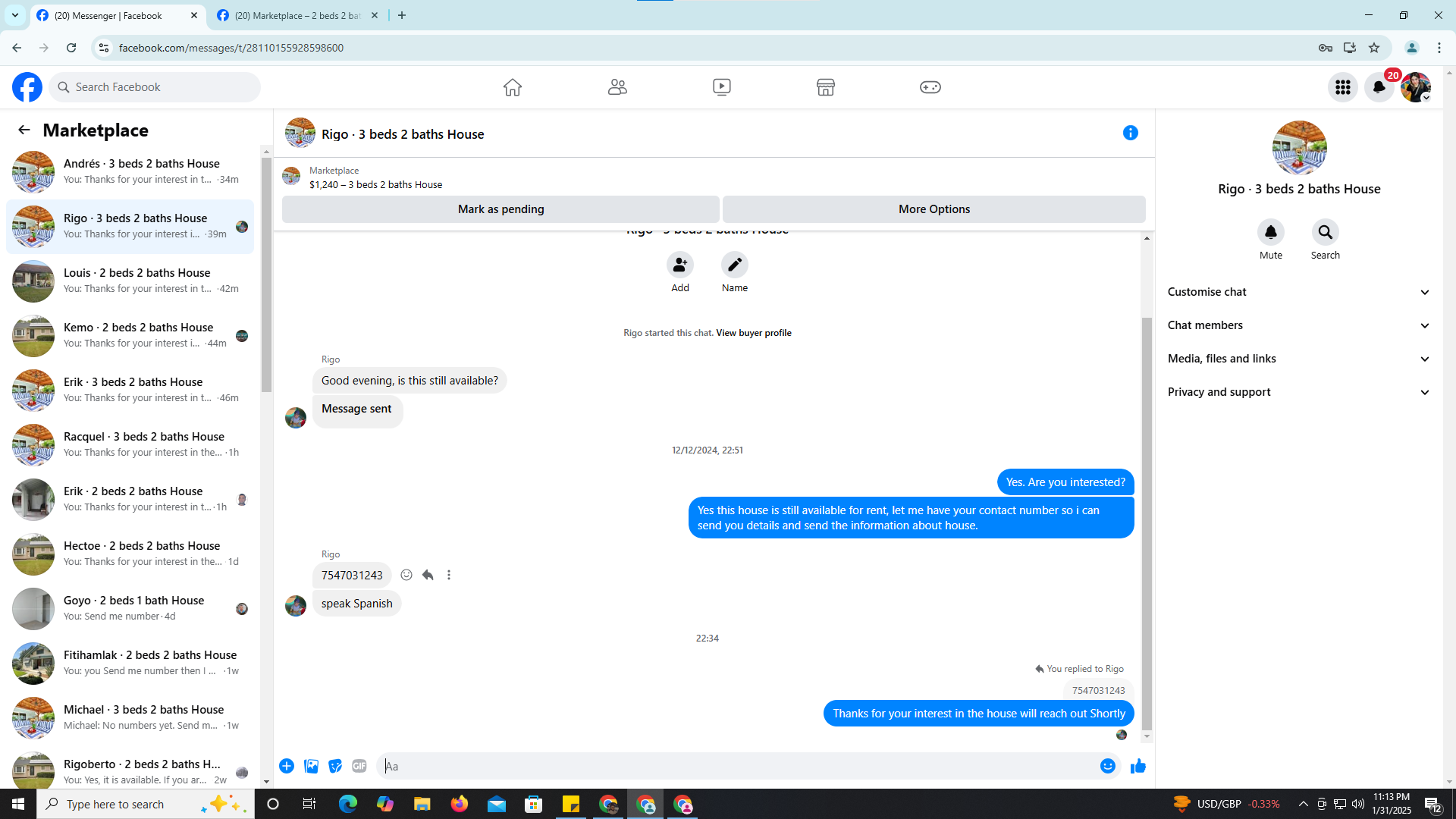Viewport: 1456px width, 819px height.
Task: Click the Search Facebook field
Action: tap(155, 87)
